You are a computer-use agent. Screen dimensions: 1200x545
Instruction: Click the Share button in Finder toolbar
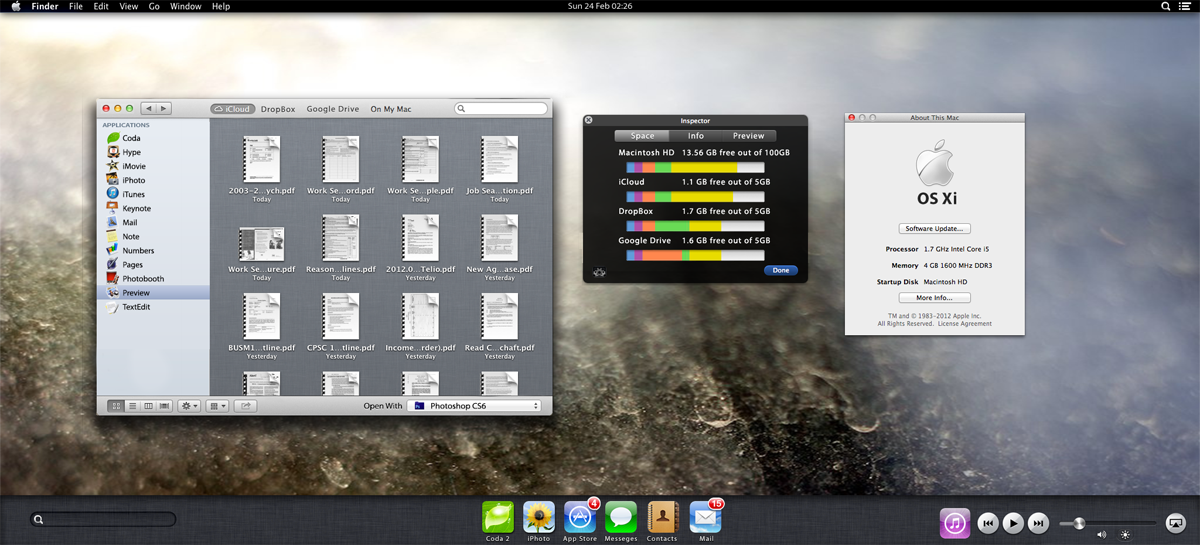point(245,406)
